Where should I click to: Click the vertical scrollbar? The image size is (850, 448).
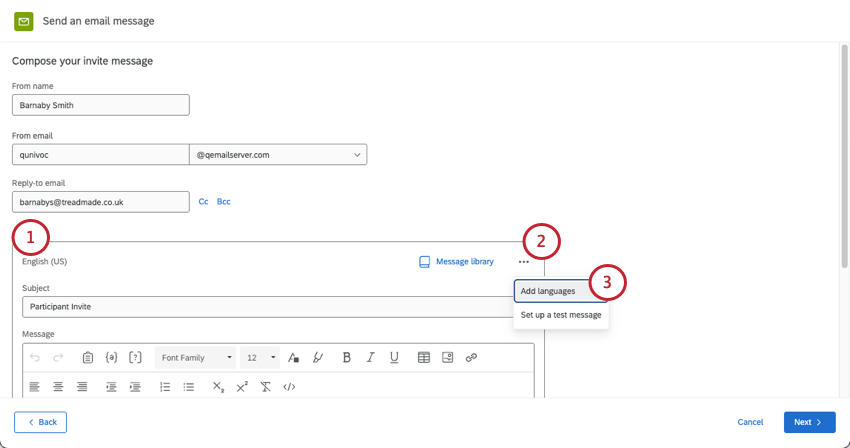(x=845, y=156)
